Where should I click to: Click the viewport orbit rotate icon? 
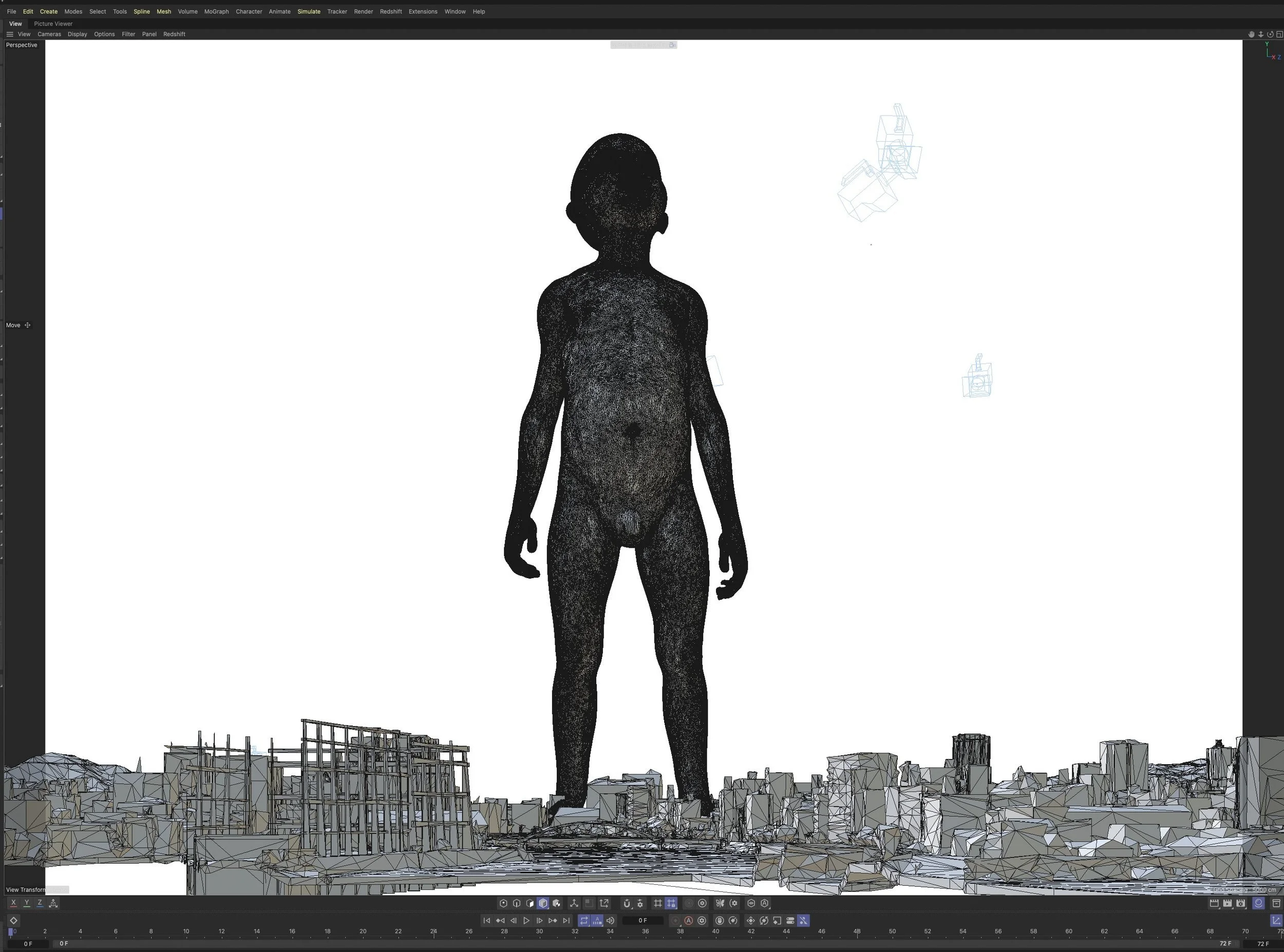[x=1270, y=34]
